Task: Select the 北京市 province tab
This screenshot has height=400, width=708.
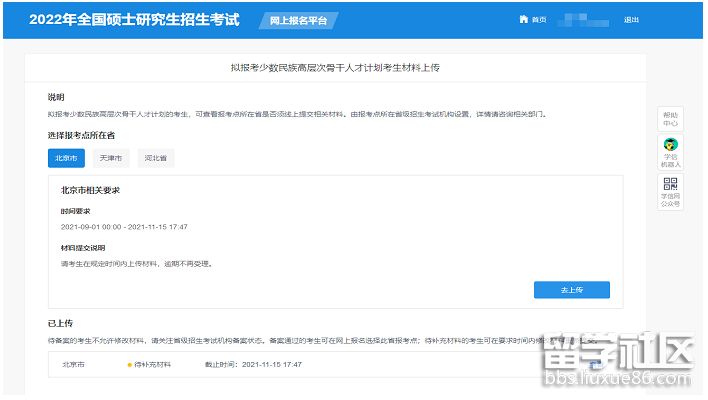Action: point(66,158)
